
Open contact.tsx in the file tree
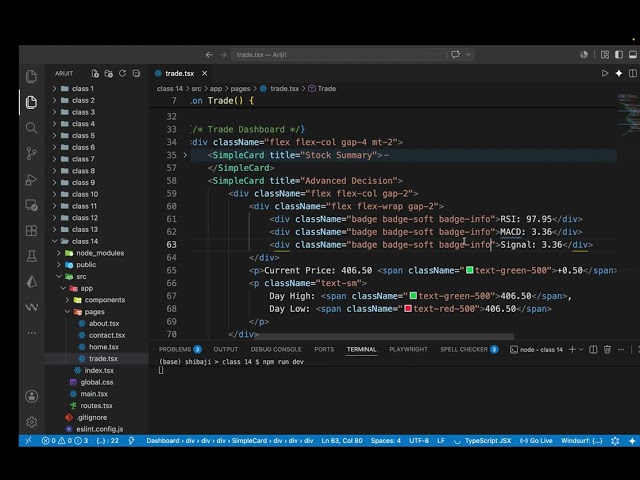(x=107, y=335)
